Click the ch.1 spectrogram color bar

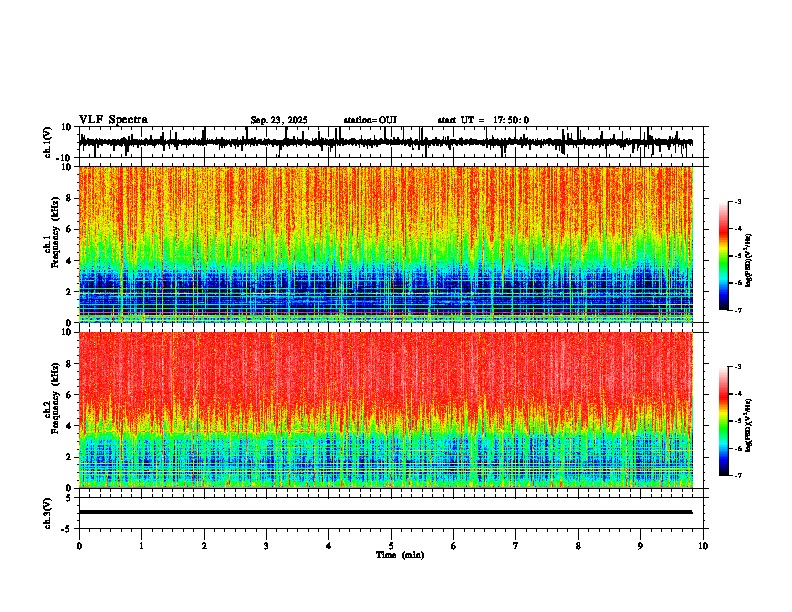723,256
